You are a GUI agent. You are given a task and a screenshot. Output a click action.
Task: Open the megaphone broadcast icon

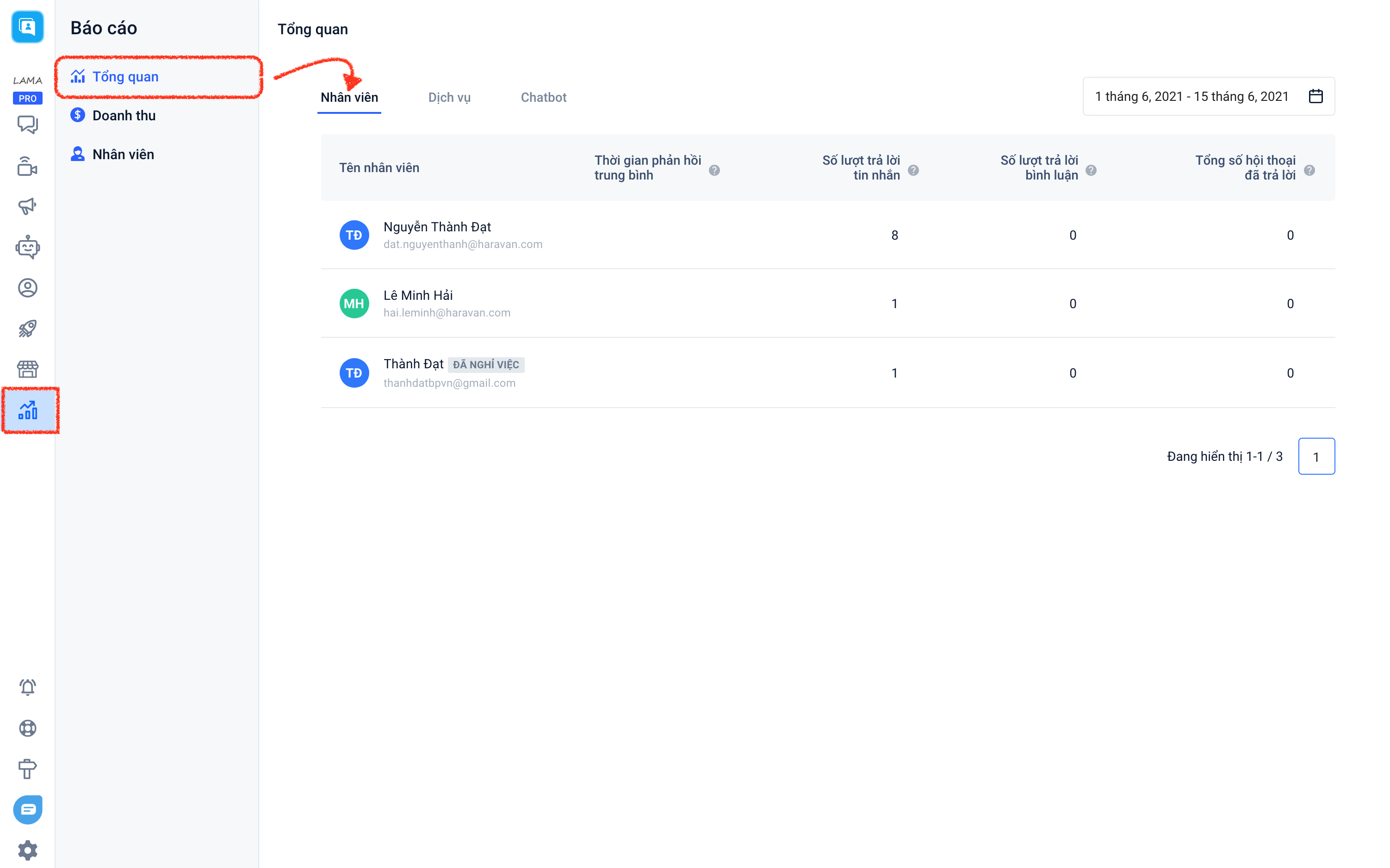(27, 206)
